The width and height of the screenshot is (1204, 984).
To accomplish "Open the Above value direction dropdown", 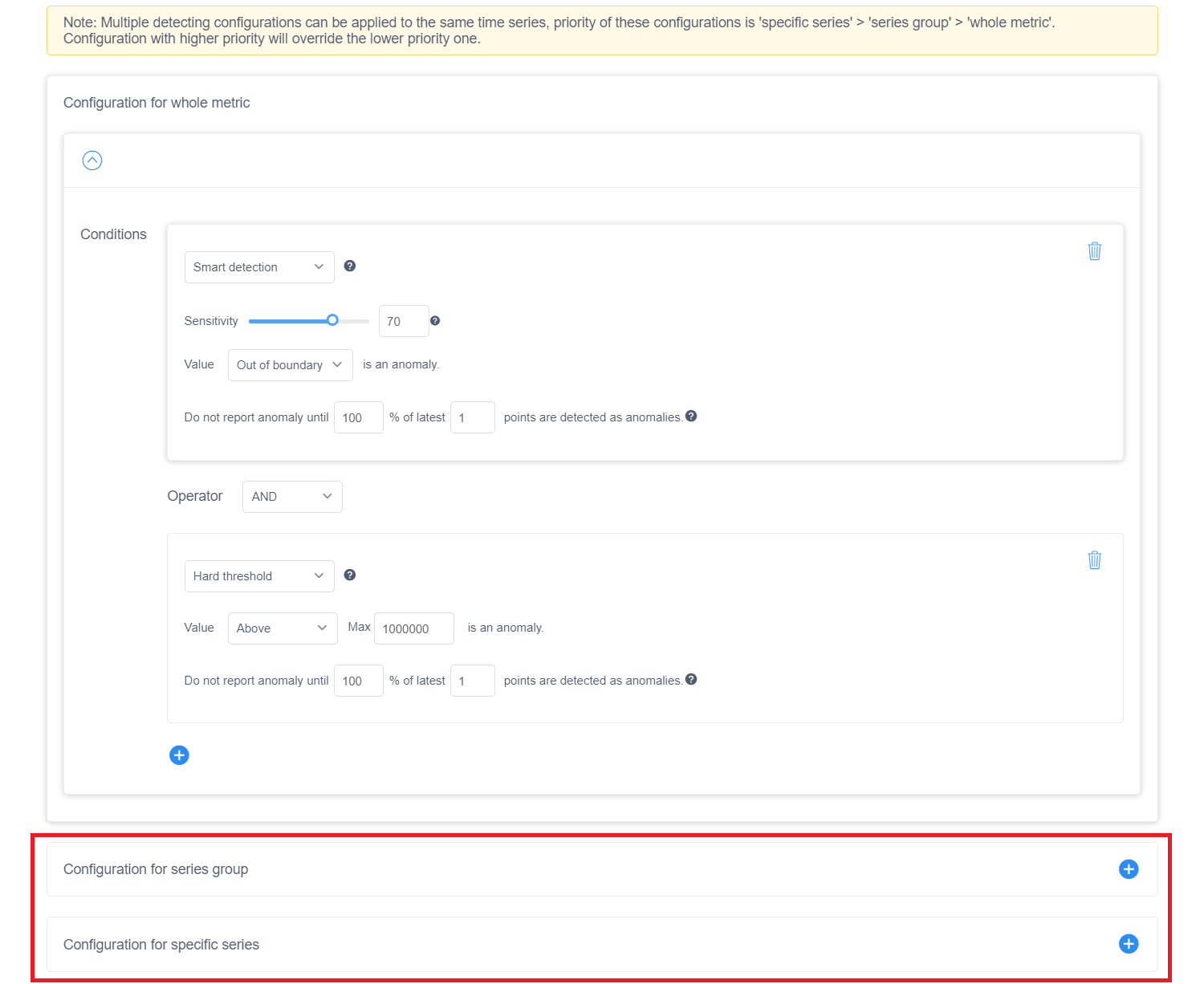I will [x=283, y=628].
